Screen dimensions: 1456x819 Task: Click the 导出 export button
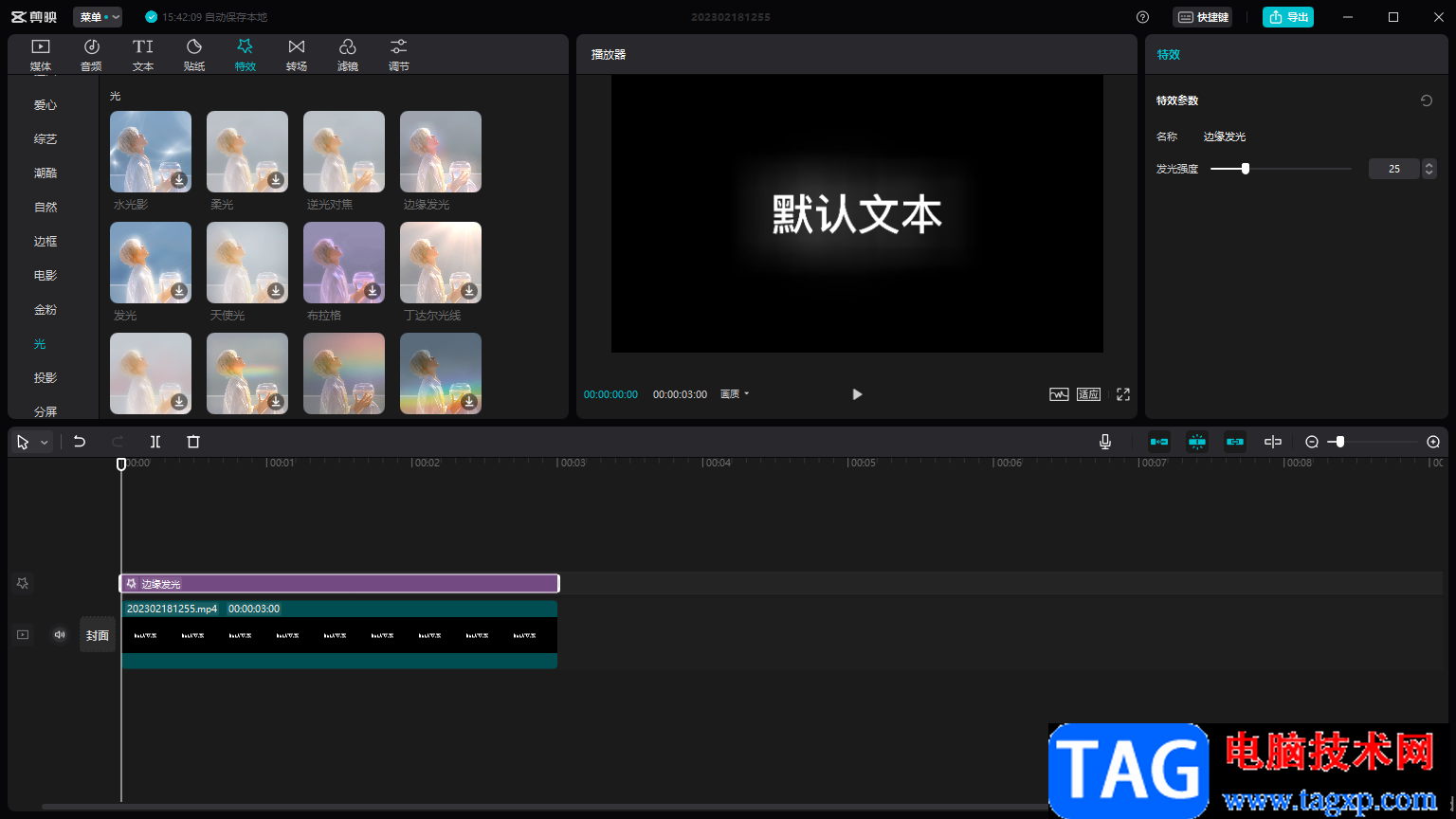tap(1288, 17)
